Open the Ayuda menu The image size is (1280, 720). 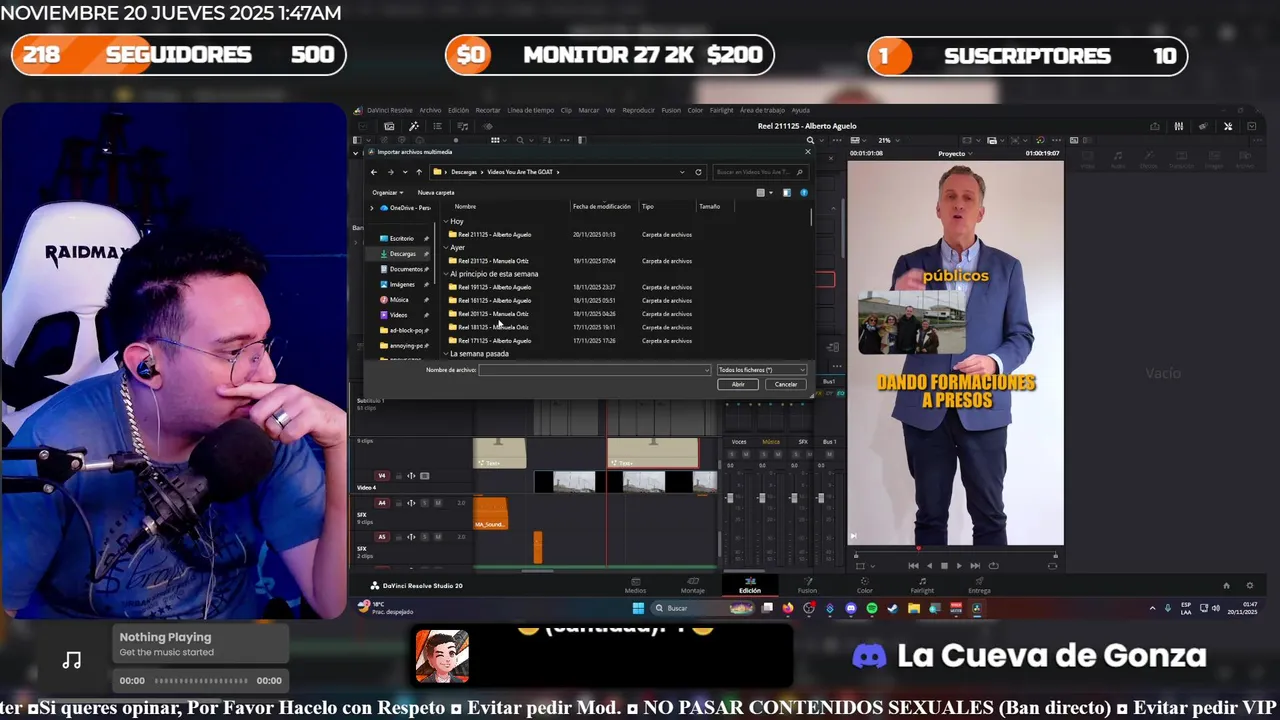[x=801, y=110]
